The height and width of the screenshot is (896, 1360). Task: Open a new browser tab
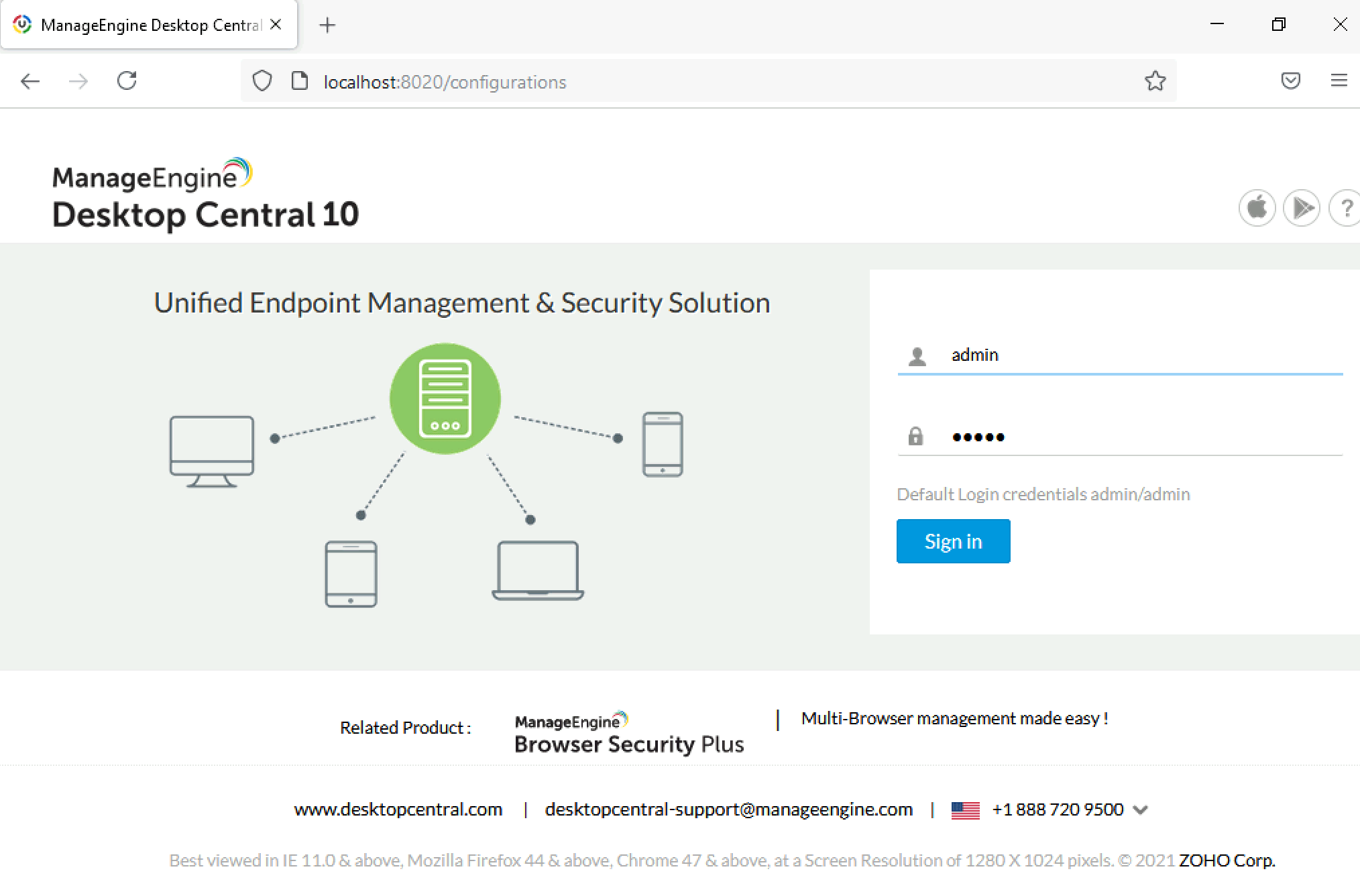(327, 24)
